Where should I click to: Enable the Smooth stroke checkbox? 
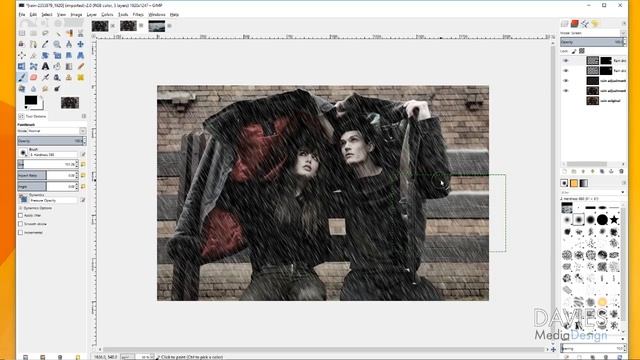point(20,224)
